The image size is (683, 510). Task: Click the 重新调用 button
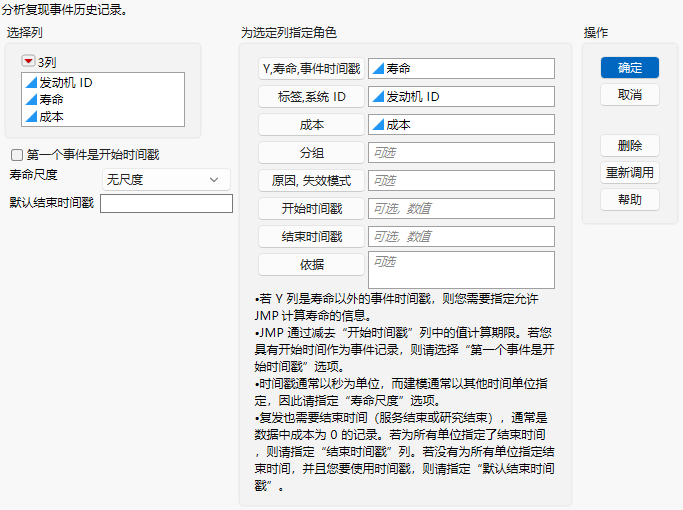629,172
